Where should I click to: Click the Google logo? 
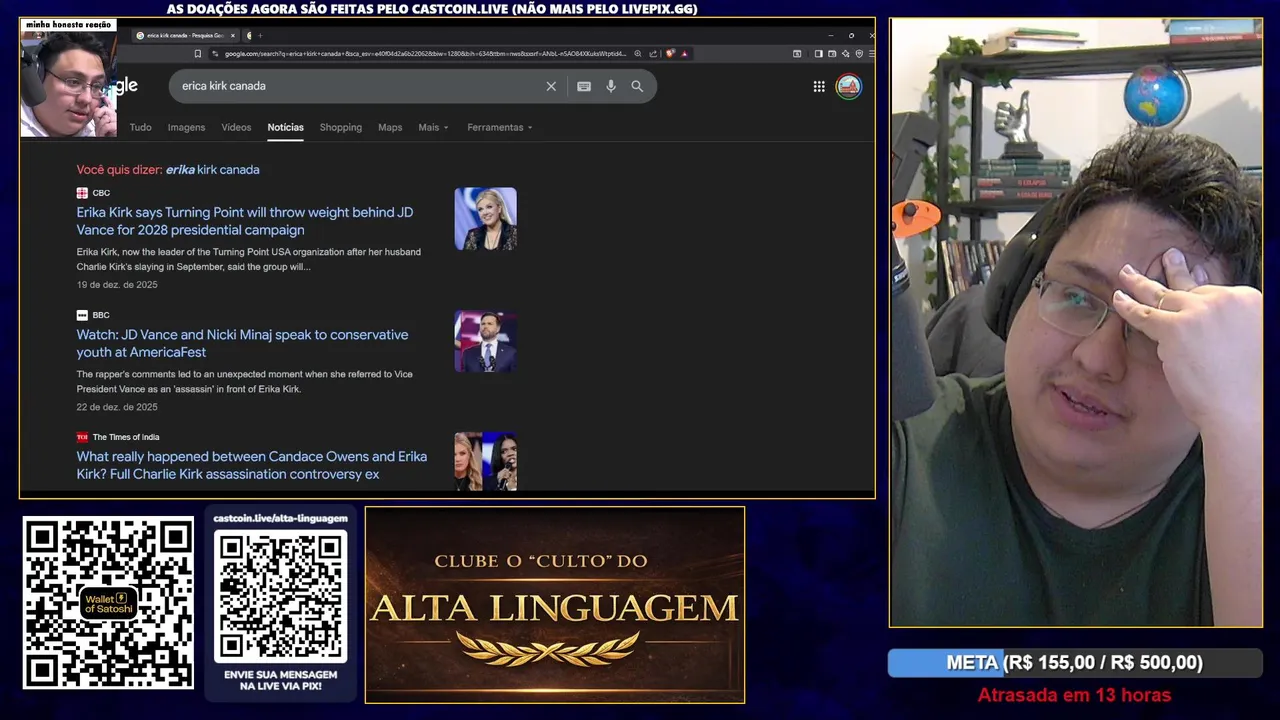click(126, 86)
